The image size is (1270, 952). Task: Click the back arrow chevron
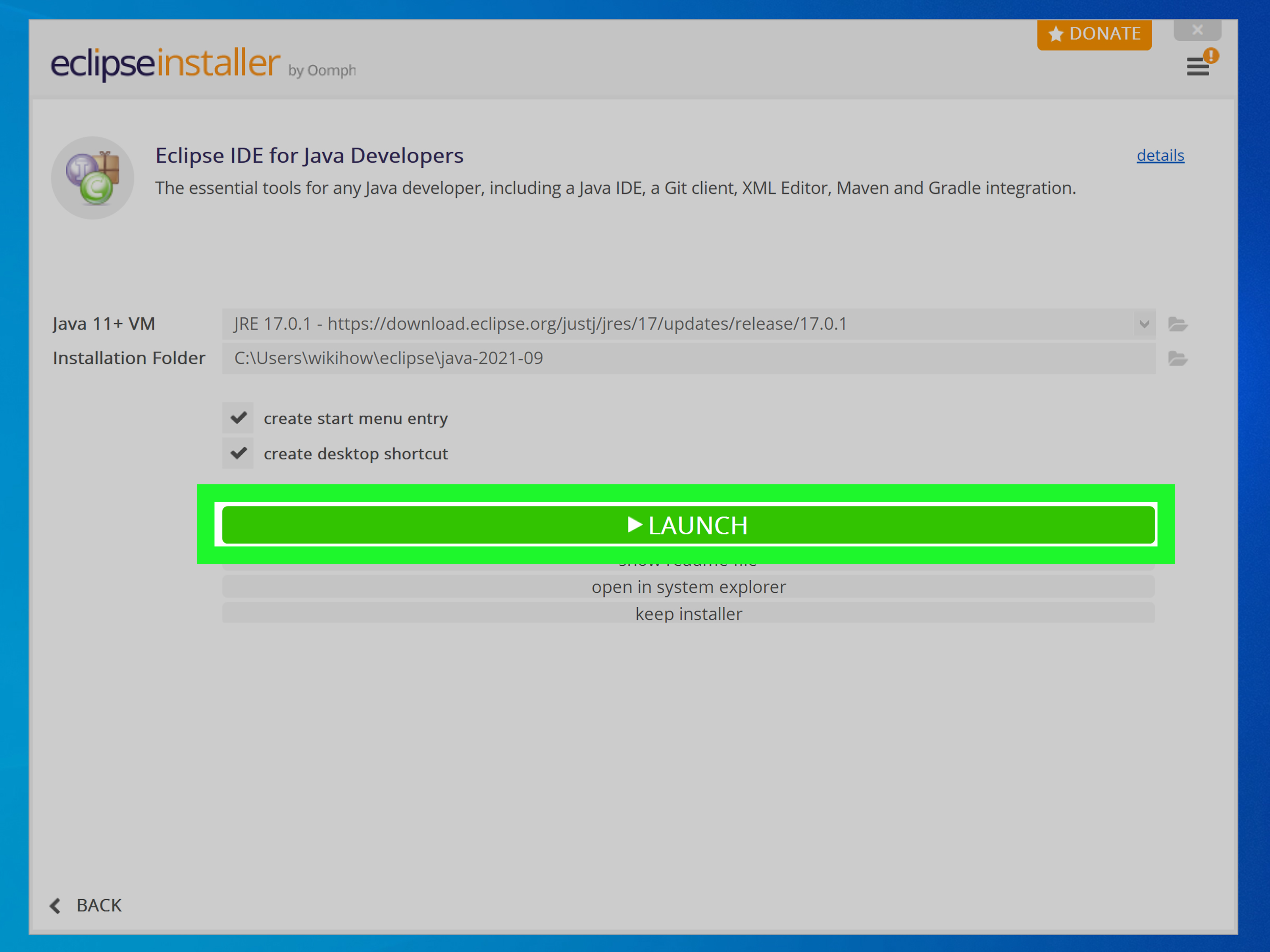pyautogui.click(x=55, y=906)
